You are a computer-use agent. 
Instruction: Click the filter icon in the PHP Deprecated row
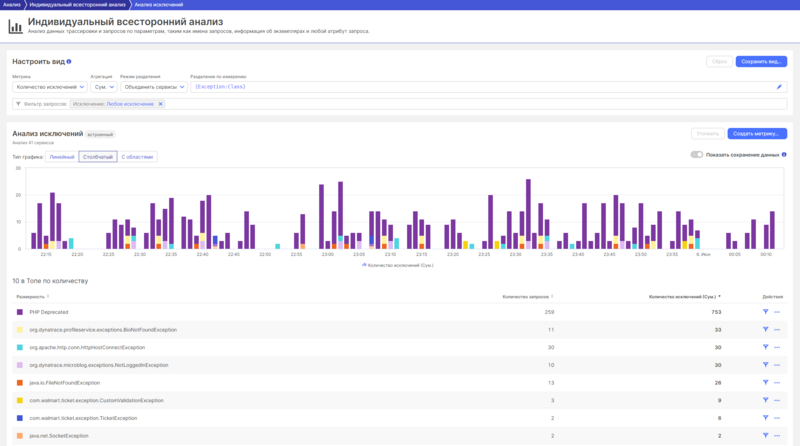pos(765,312)
